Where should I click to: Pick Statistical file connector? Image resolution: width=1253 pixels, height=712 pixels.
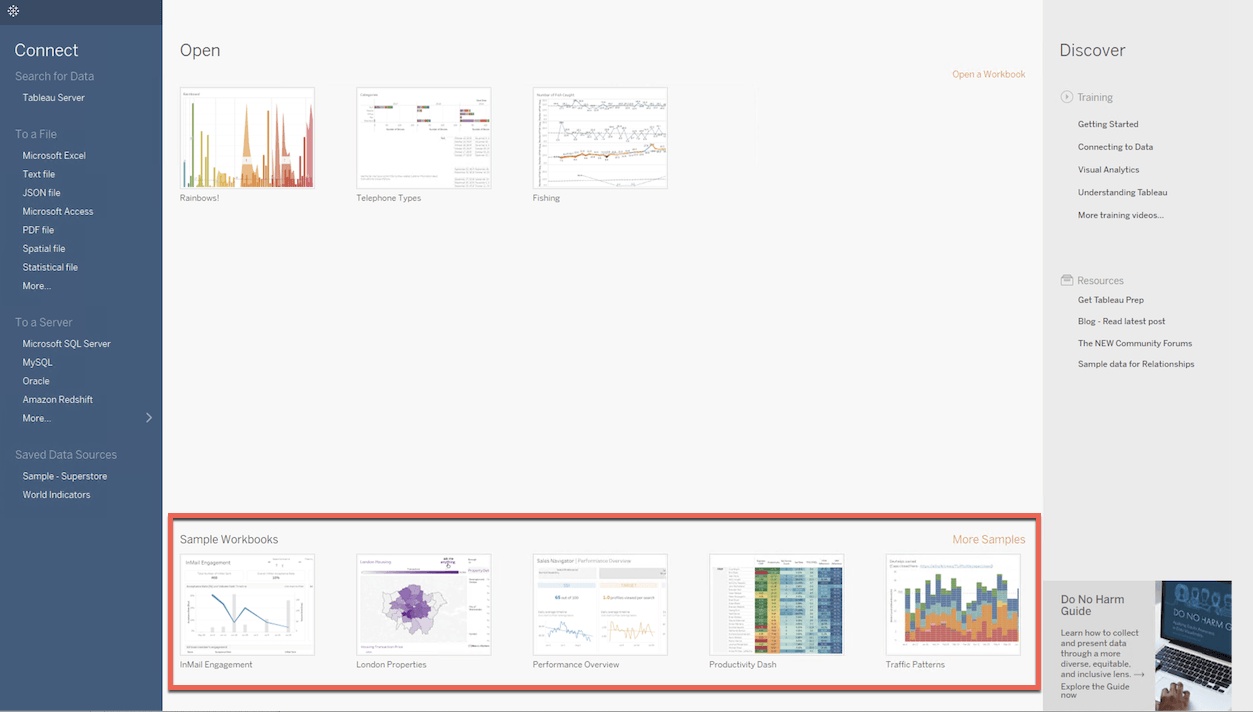point(50,268)
